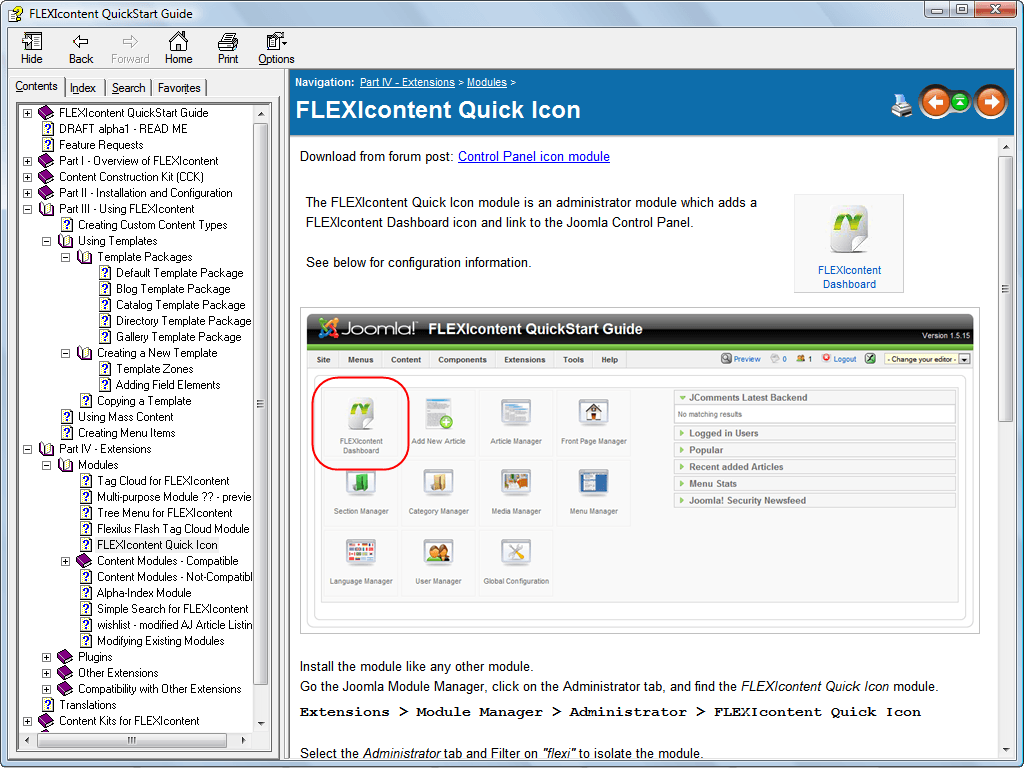1024x768 pixels.
Task: Click the printer icon in the blue header
Action: point(902,104)
